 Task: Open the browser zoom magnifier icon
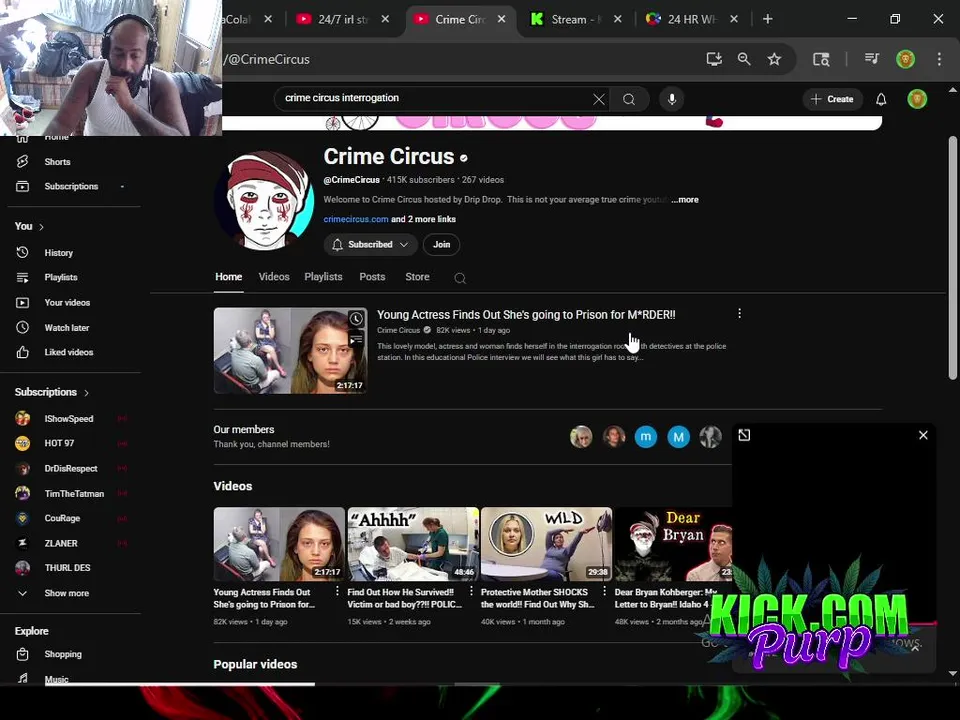(x=744, y=59)
